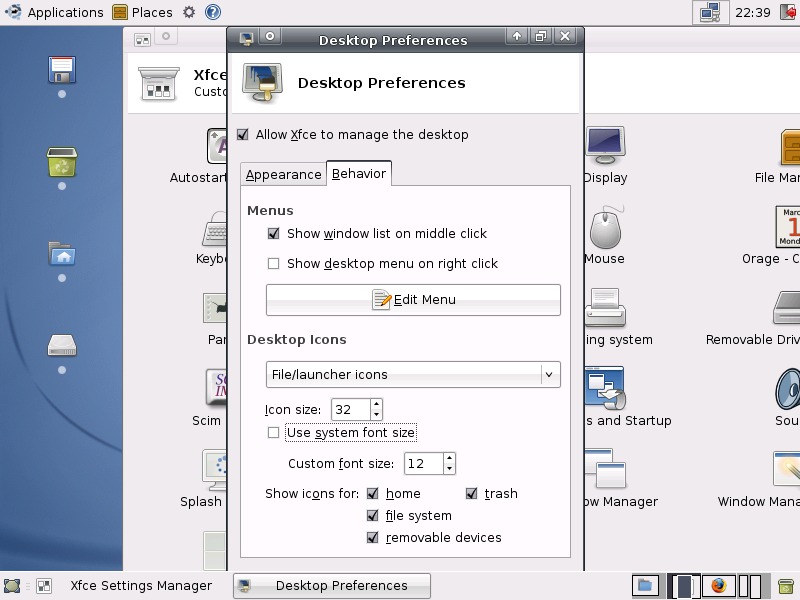
Task: Click the floppy disk desktop icon
Action: click(62, 70)
